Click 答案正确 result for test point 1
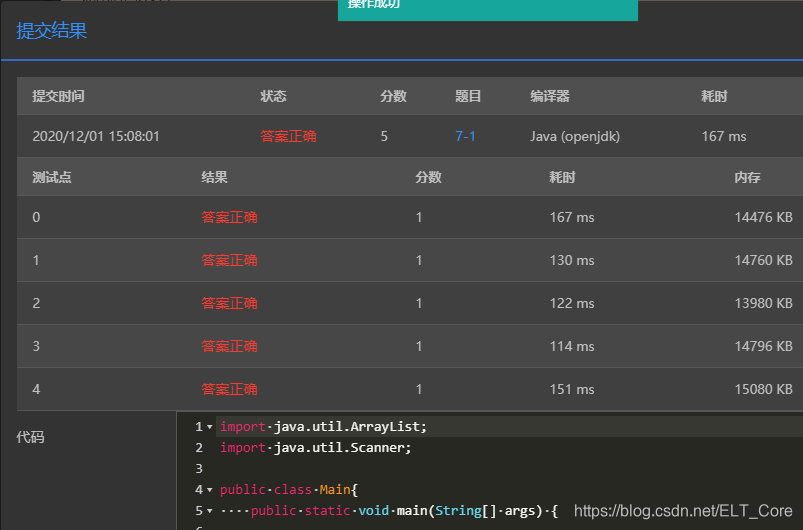The width and height of the screenshot is (803, 530). tap(229, 260)
